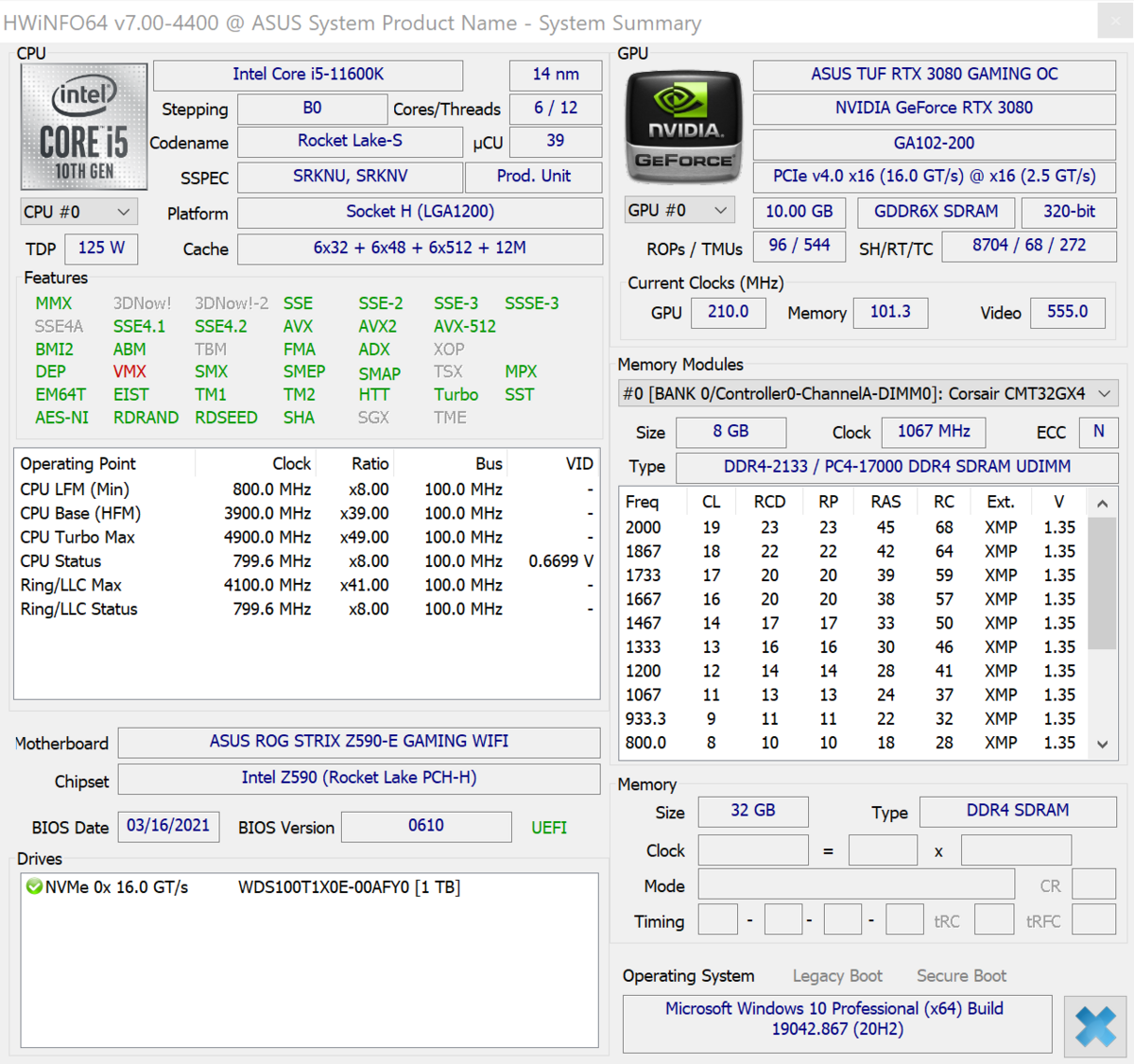
Task: Click the blue X close icon at bottom right
Action: coord(1095,1025)
